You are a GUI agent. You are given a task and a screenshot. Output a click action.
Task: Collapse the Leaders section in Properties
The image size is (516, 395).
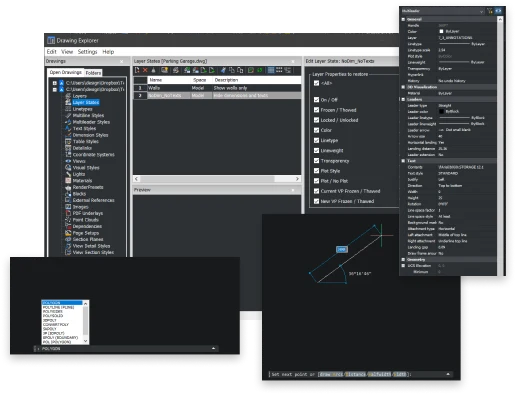coord(403,99)
